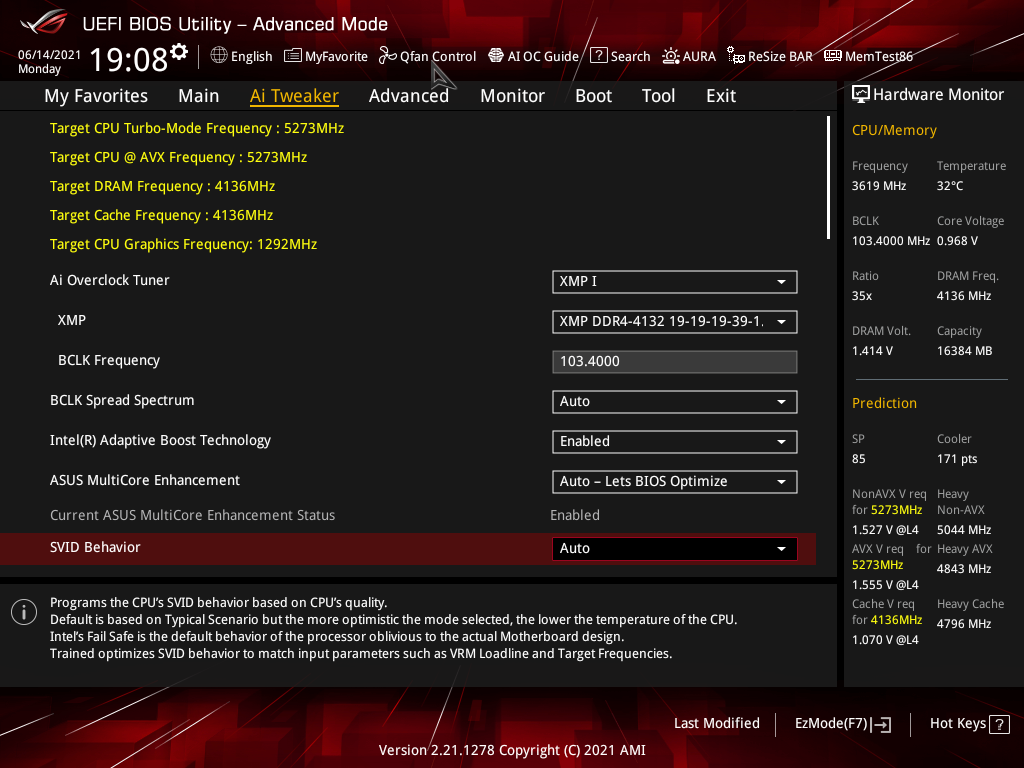The height and width of the screenshot is (768, 1024).
Task: Click the Search question mark icon
Action: tap(598, 56)
